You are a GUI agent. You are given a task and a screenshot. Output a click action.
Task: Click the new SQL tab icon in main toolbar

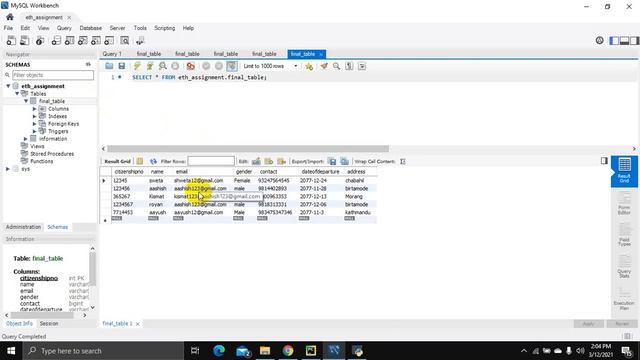click(x=11, y=40)
